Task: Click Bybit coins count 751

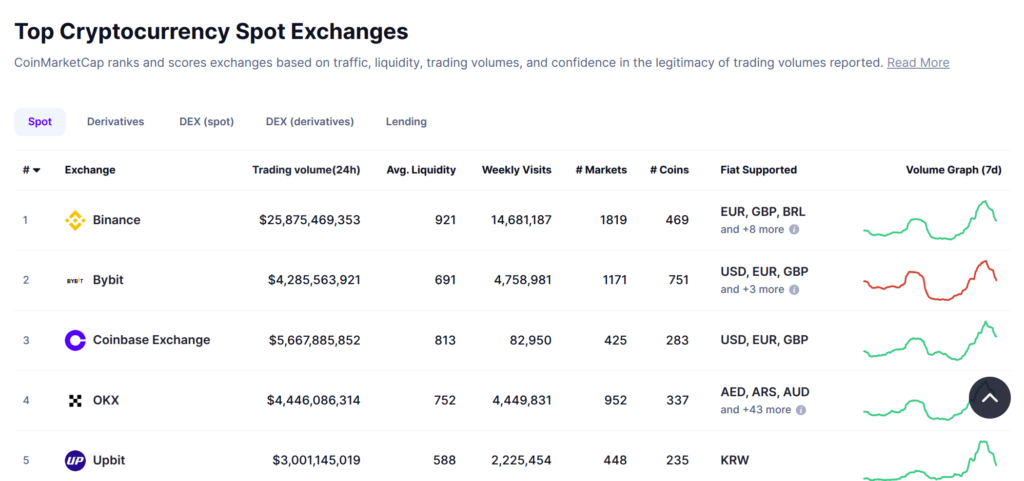Action: click(x=678, y=280)
